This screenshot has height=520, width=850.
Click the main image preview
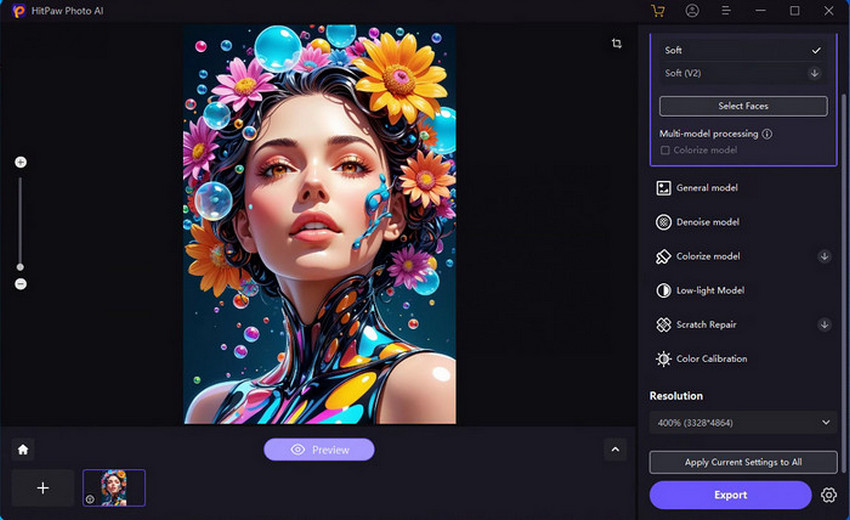pos(320,224)
